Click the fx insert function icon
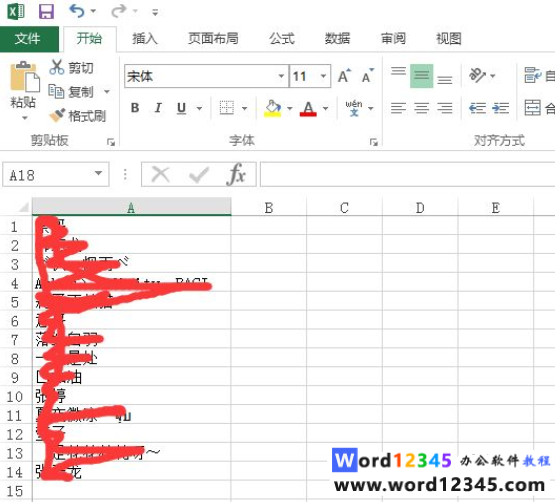Image resolution: width=555 pixels, height=502 pixels. click(x=236, y=174)
